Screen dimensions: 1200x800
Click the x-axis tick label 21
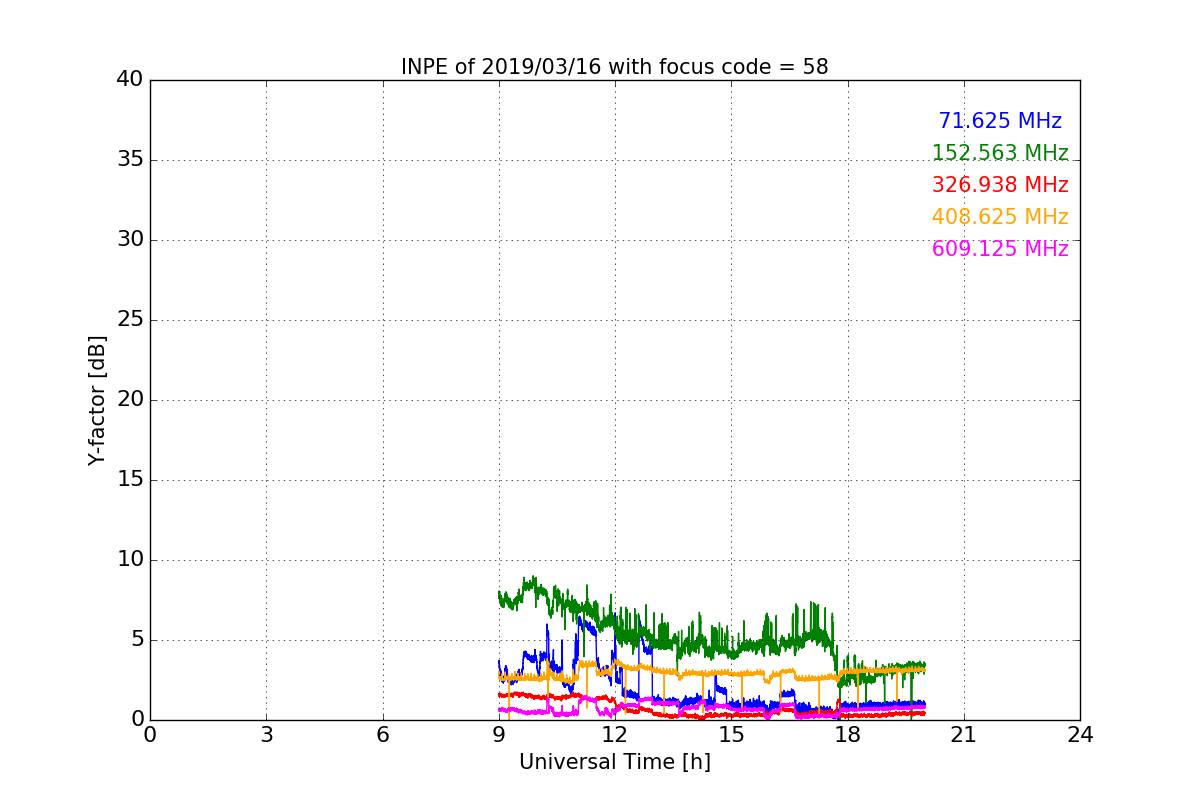pos(964,735)
